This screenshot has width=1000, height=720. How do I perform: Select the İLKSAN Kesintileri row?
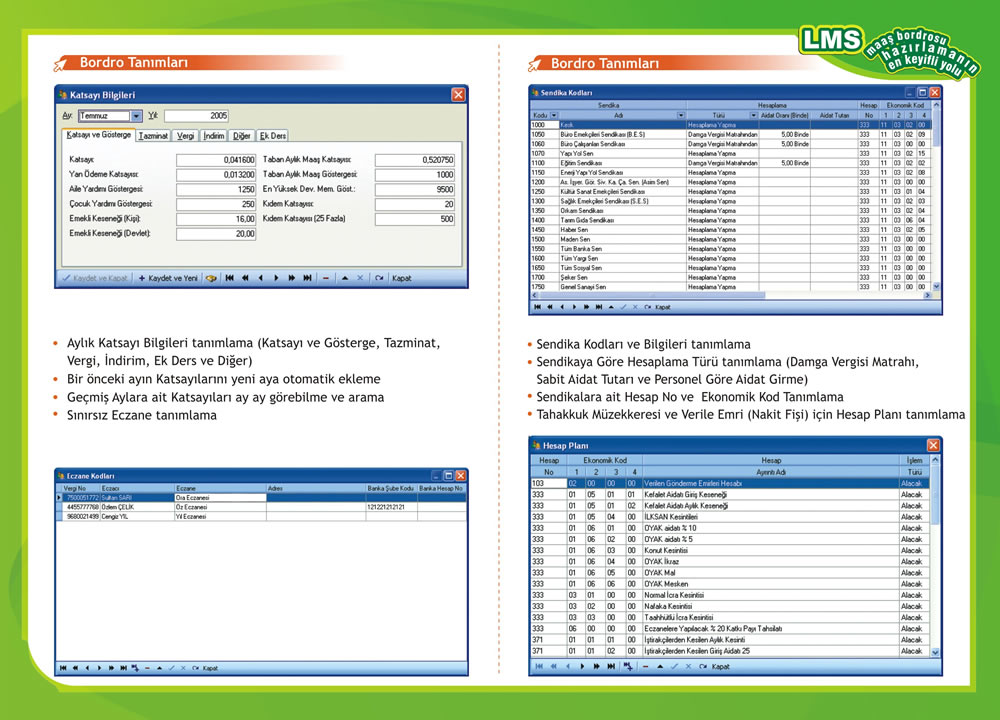pos(730,517)
